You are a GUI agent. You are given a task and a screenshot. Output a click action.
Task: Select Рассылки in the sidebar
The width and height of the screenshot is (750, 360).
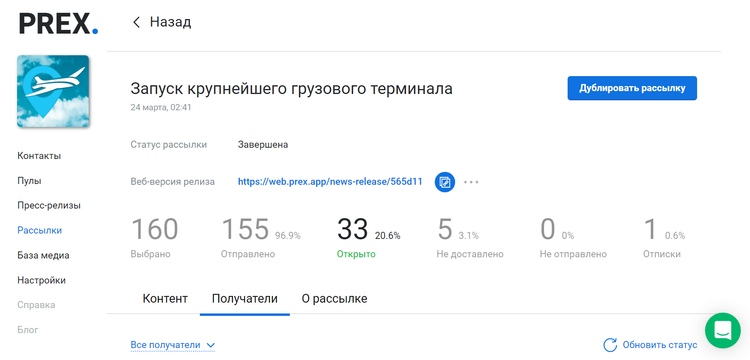tap(40, 230)
